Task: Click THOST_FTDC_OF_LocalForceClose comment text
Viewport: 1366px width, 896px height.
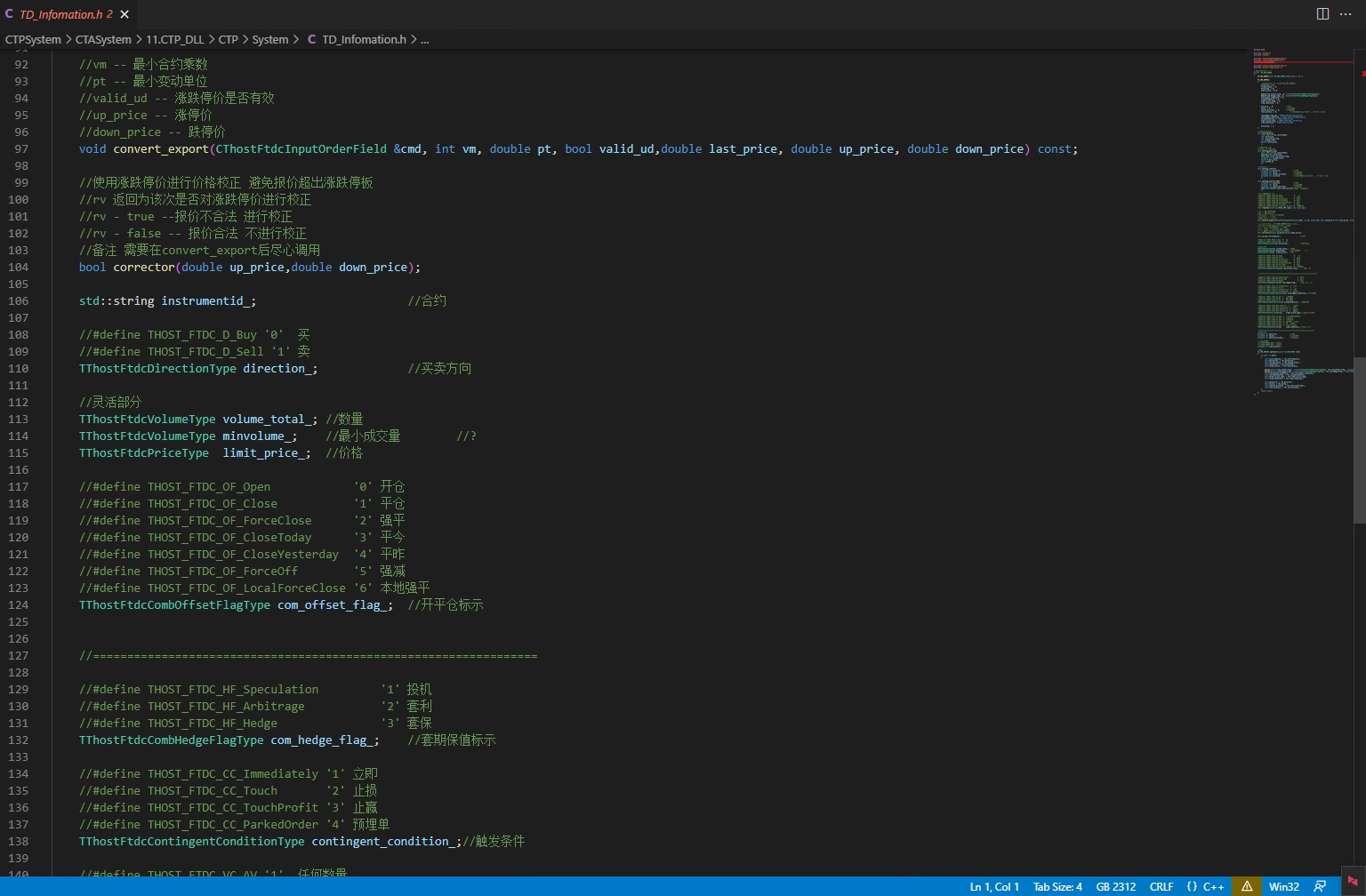Action: [x=246, y=588]
